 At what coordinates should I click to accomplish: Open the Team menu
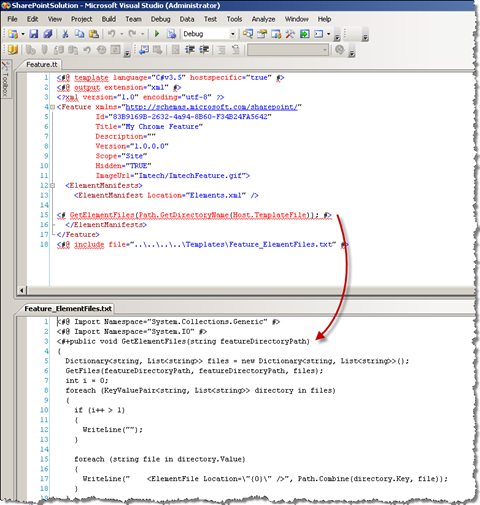tap(133, 19)
